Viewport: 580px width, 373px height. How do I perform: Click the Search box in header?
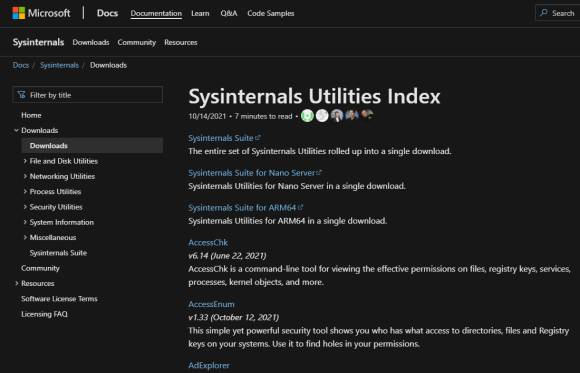pos(557,13)
